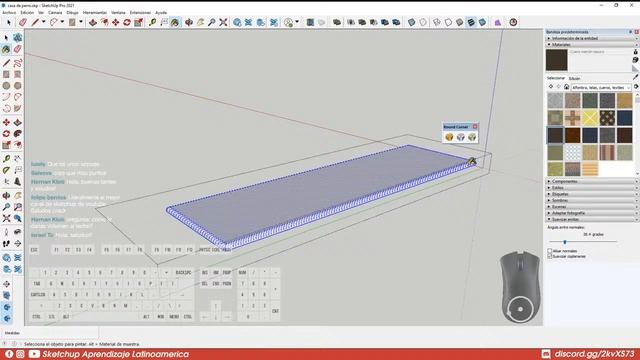Image resolution: width=640 pixels, height=360 pixels.
Task: Collapse the Materiales panel
Action: point(592,44)
